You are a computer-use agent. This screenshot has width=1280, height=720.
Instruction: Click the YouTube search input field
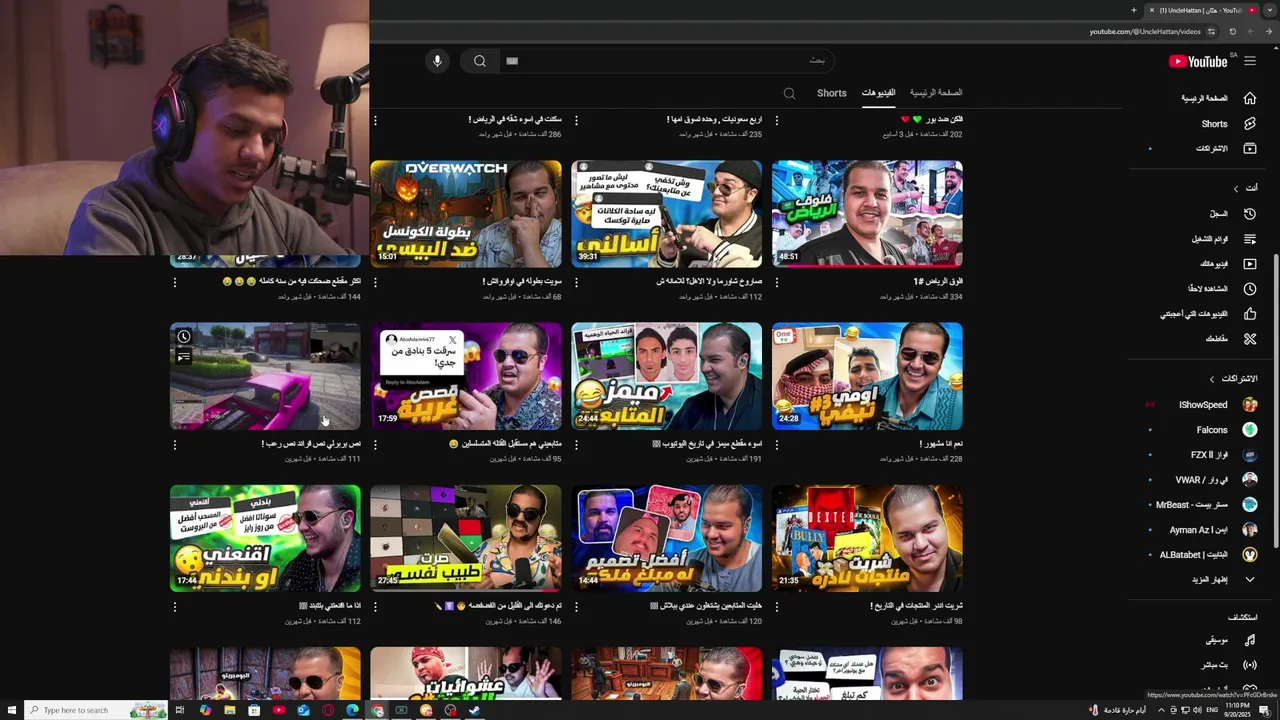point(665,61)
